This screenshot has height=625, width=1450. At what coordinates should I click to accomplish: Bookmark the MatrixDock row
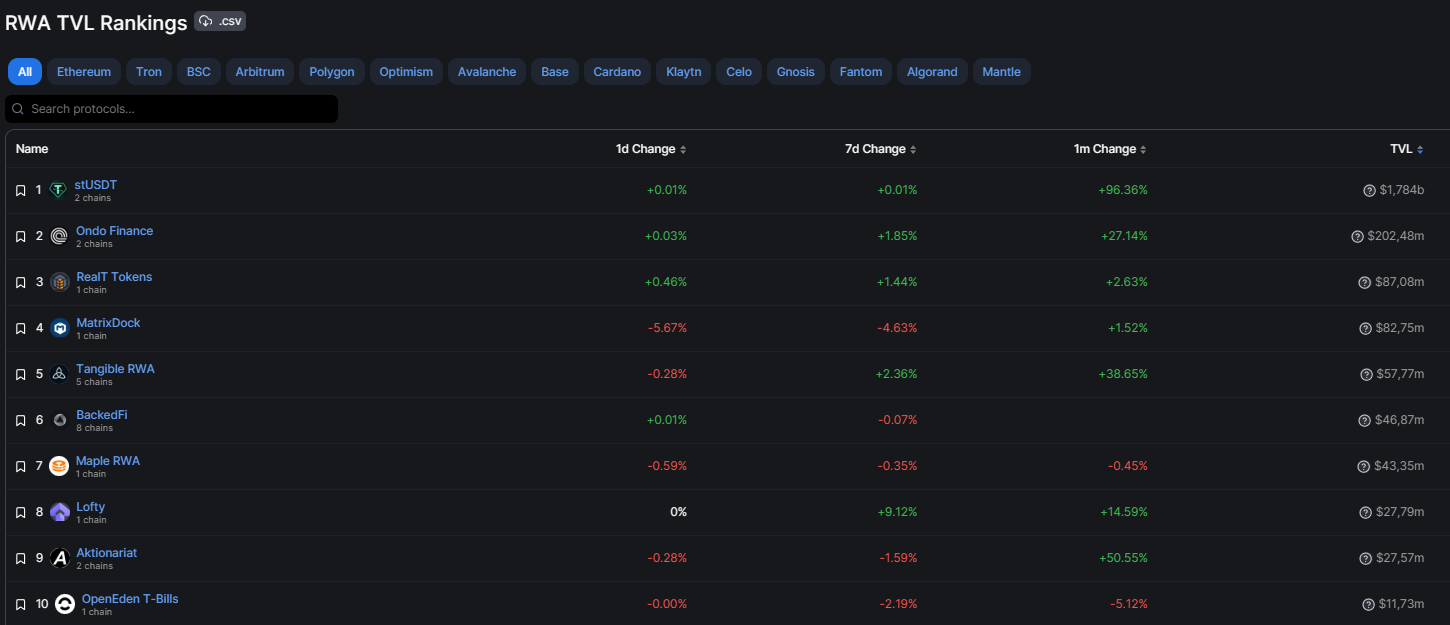point(20,328)
